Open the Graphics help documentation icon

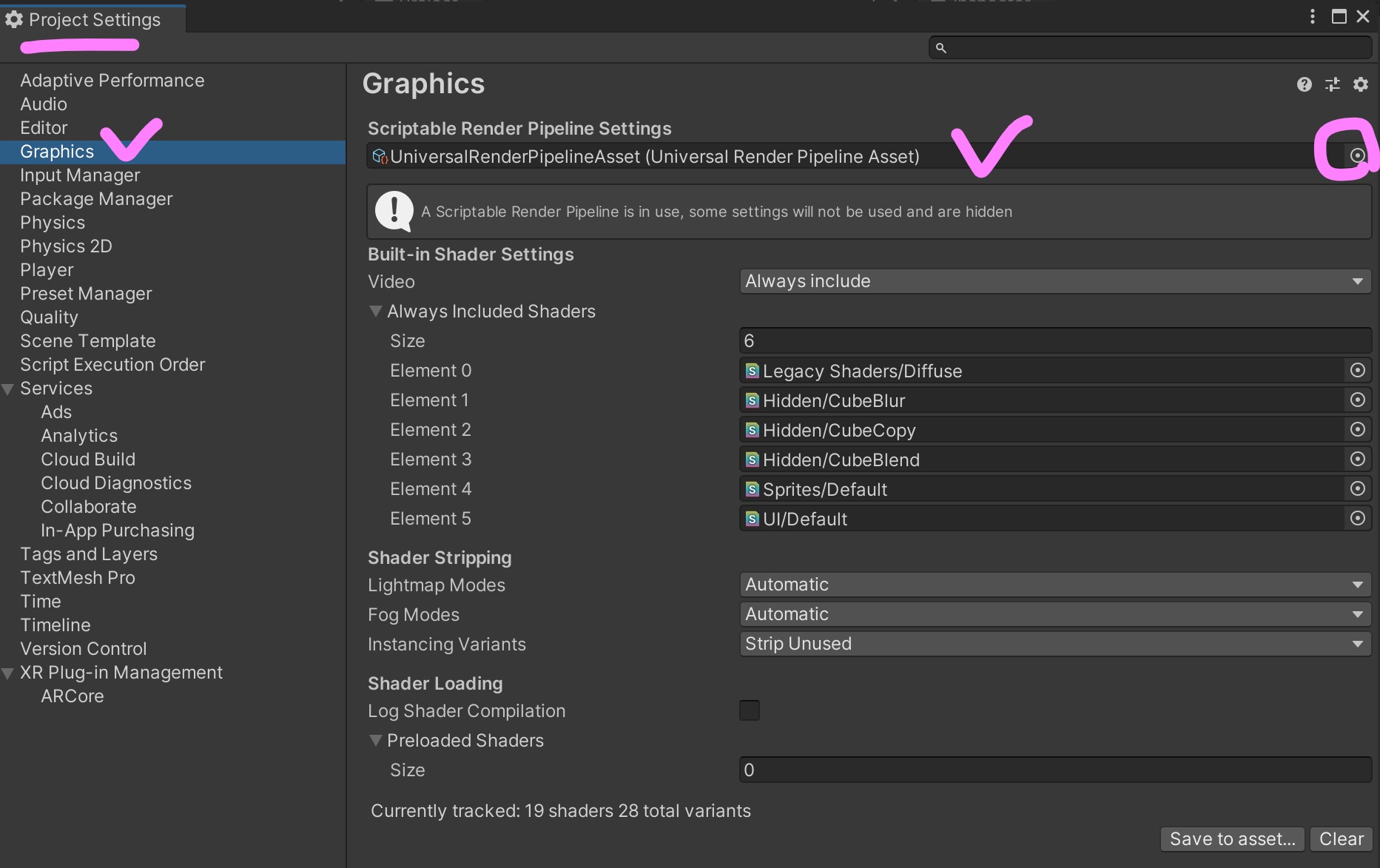tap(1305, 84)
